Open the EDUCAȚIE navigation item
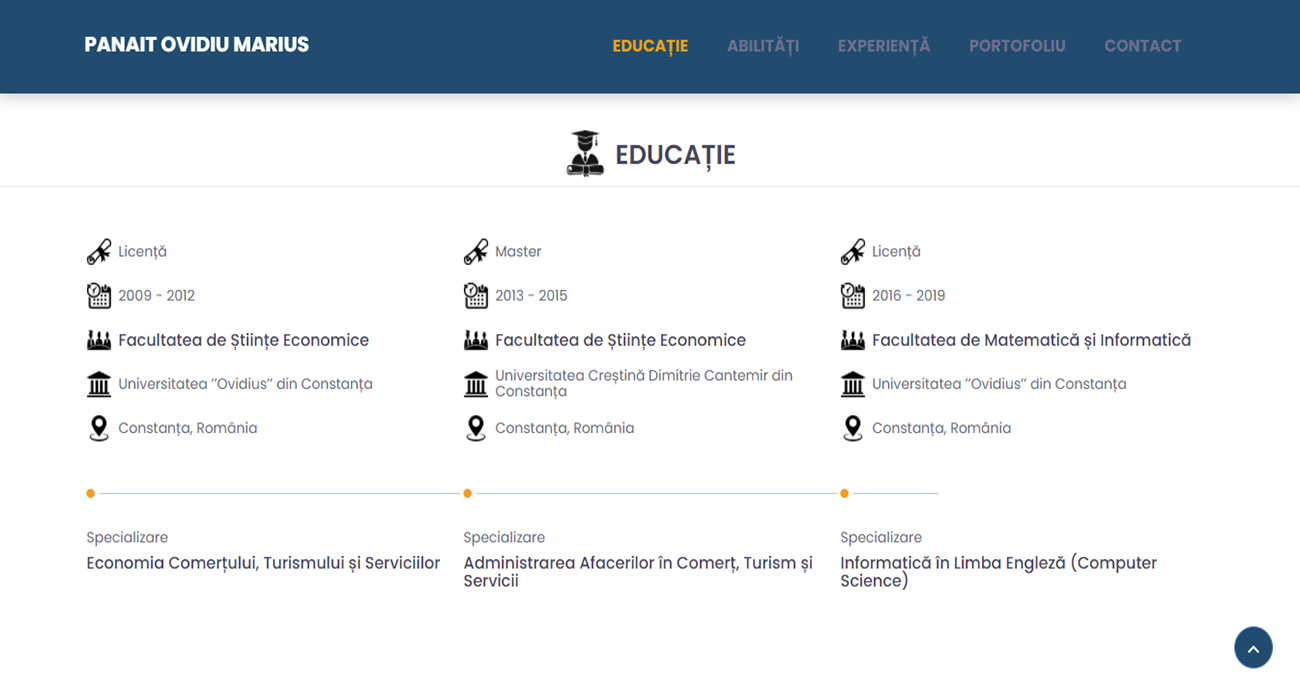Image resolution: width=1300 pixels, height=700 pixels. coord(650,46)
